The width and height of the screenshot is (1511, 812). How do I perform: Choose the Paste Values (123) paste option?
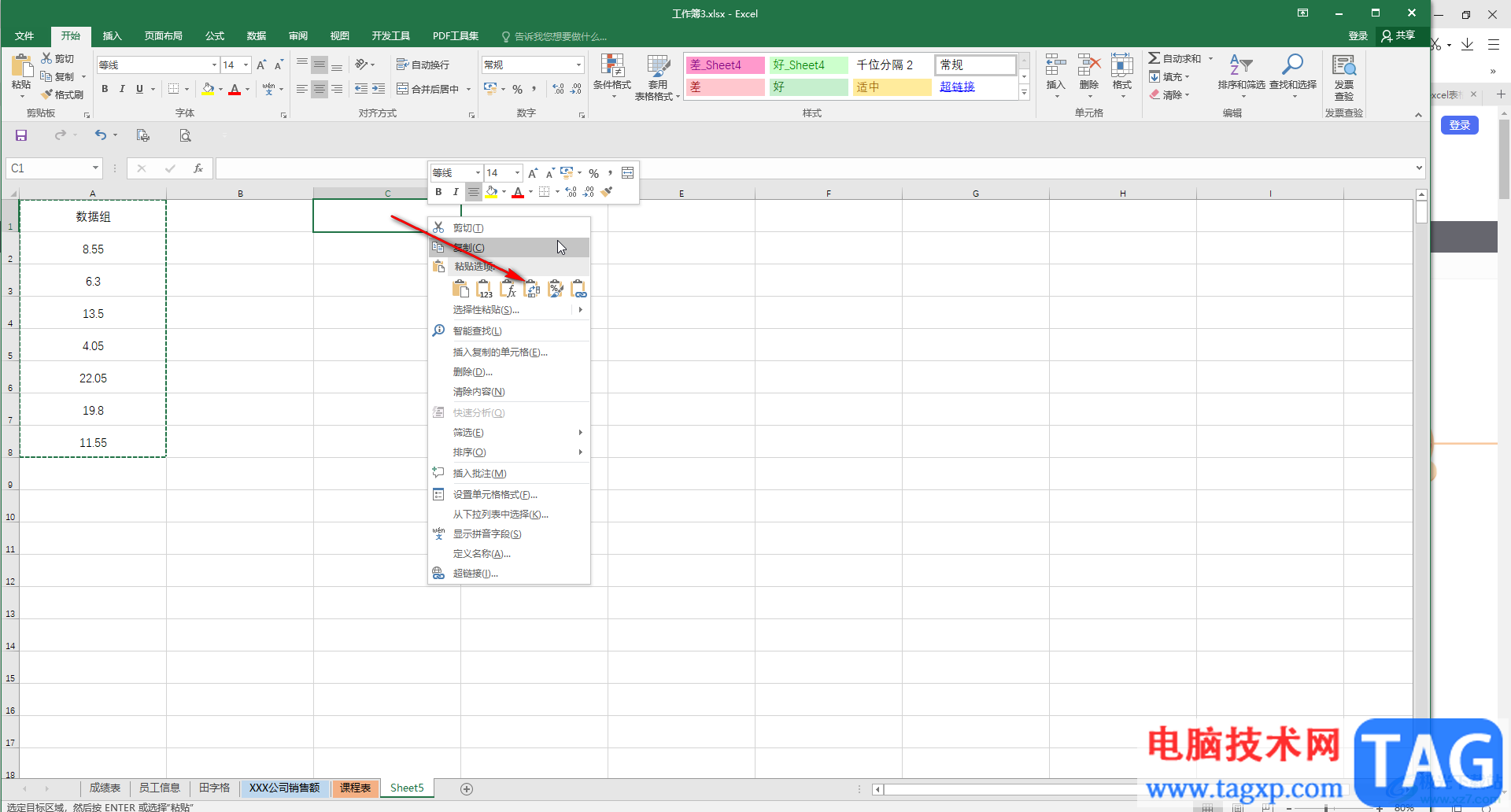485,289
